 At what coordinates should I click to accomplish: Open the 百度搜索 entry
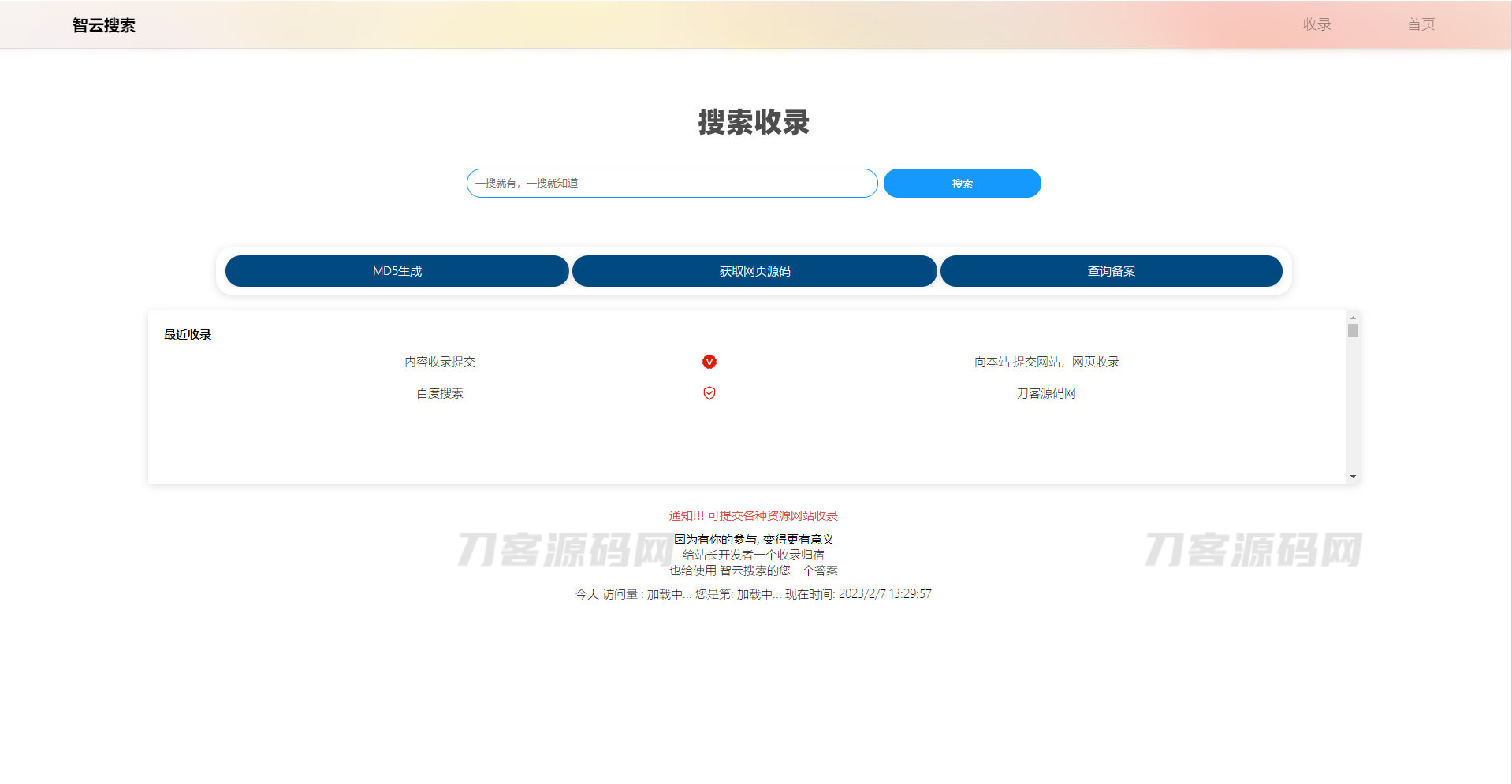tap(439, 393)
